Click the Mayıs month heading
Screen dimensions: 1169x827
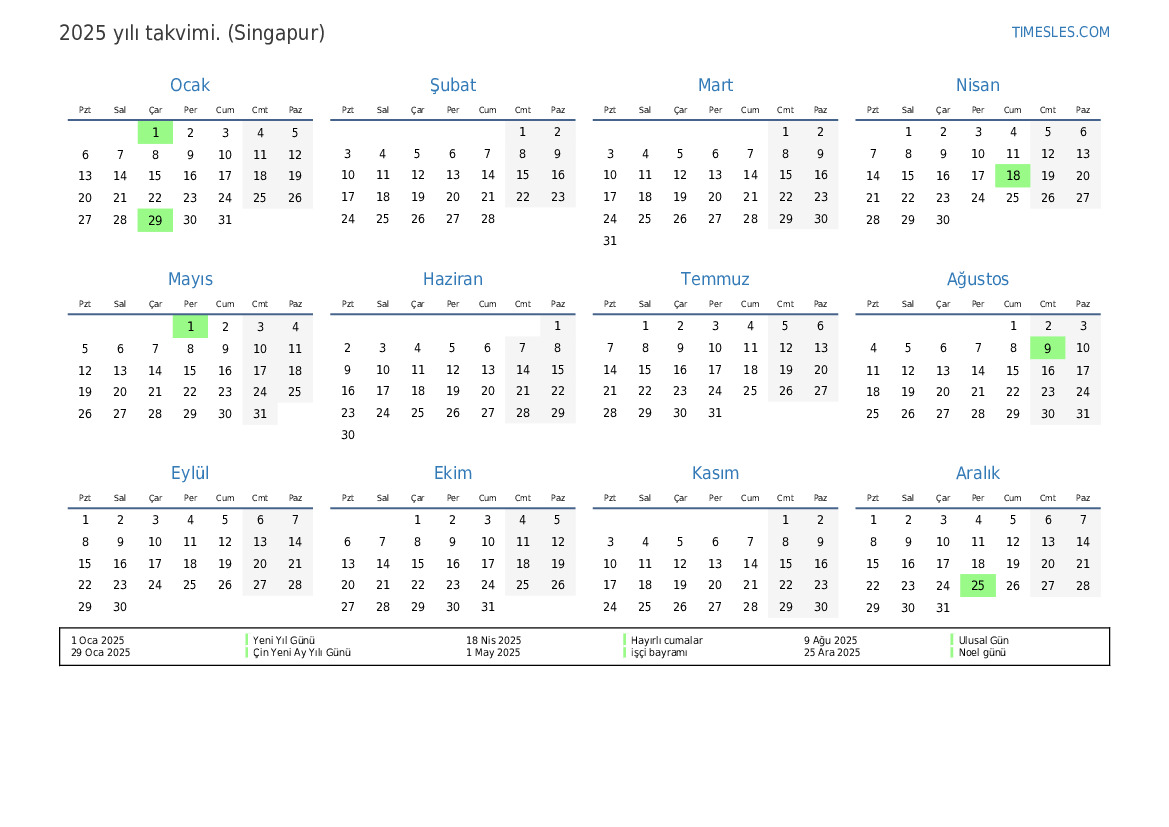(x=190, y=279)
